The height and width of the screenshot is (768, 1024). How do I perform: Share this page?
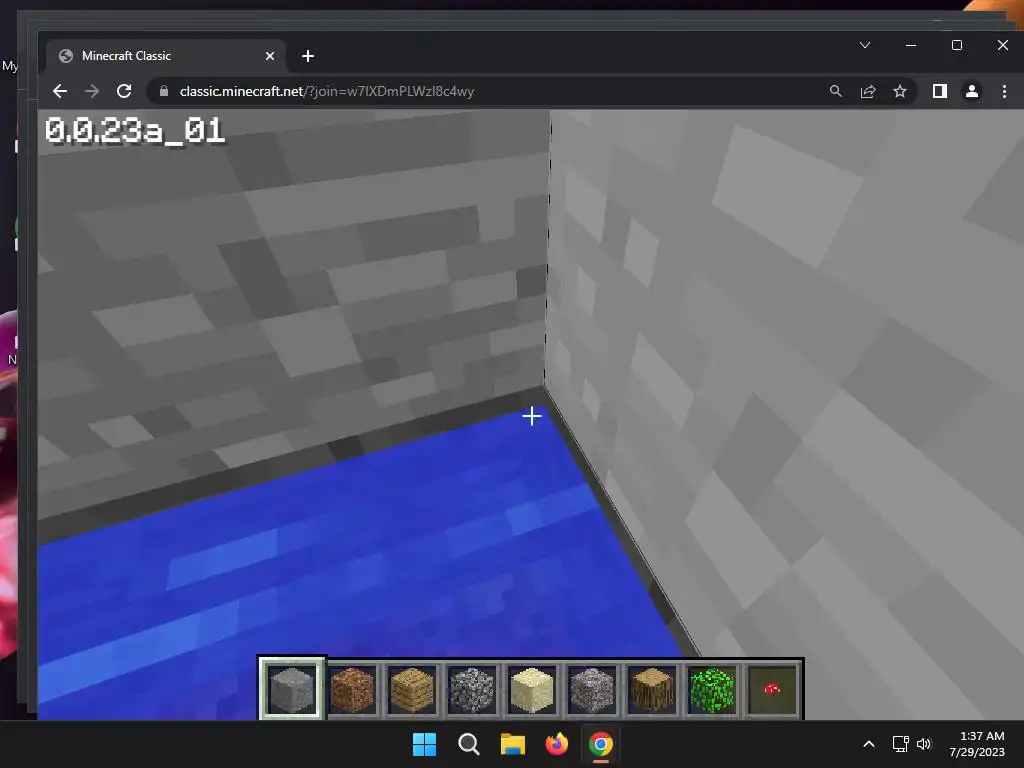coord(868,91)
